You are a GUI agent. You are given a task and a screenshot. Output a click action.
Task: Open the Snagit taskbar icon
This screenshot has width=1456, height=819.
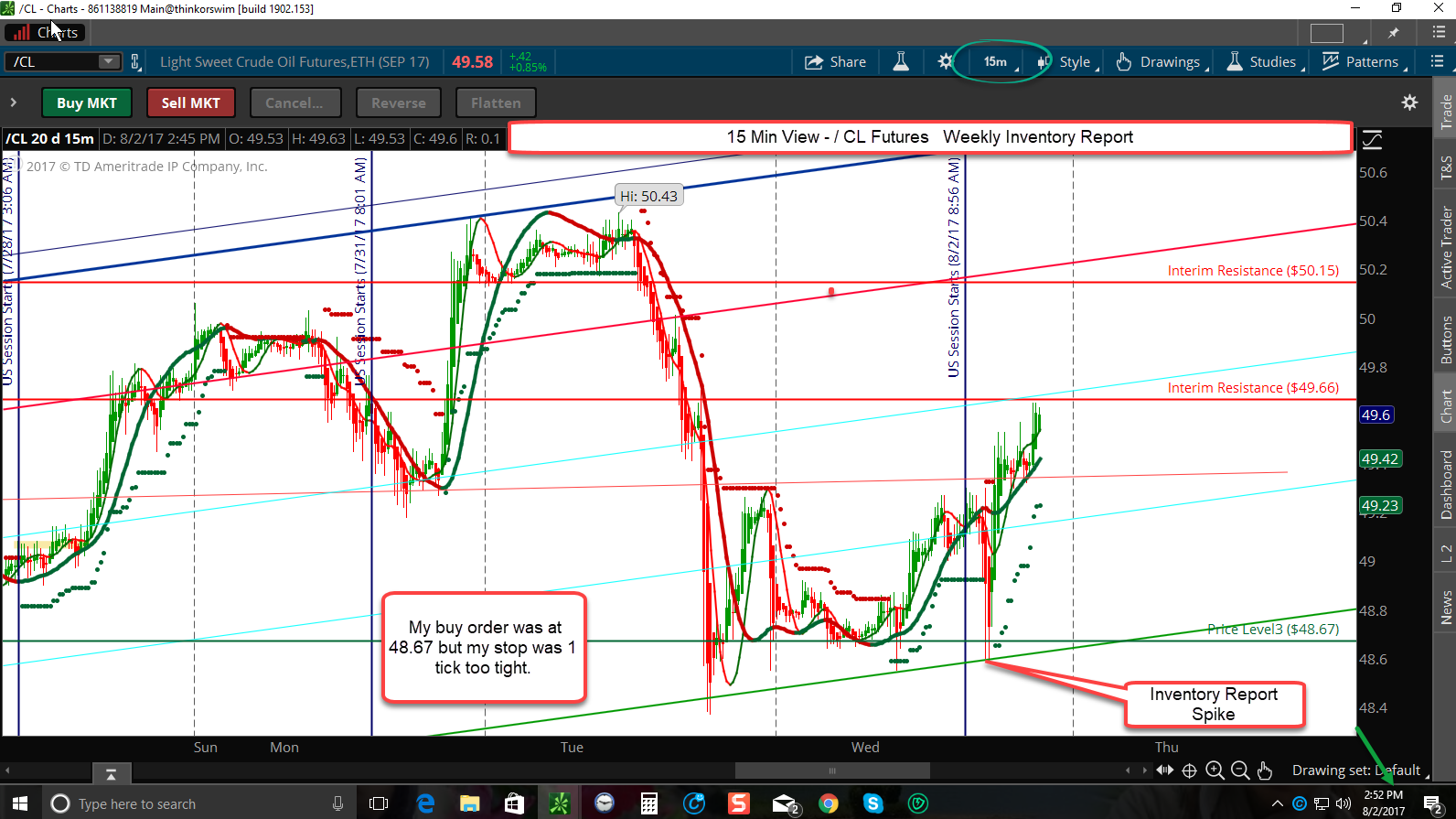click(x=739, y=803)
